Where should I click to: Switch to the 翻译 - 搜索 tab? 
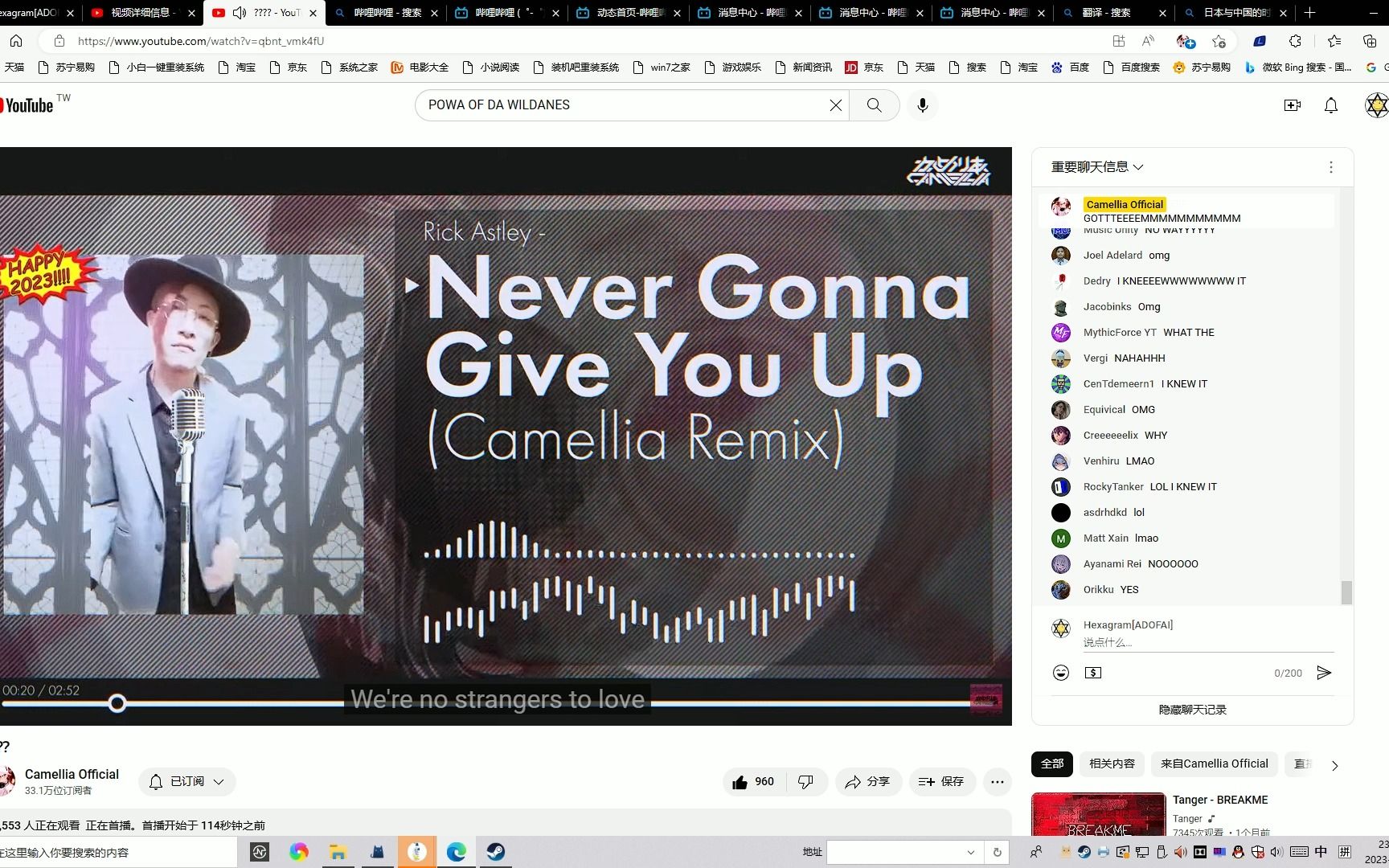pyautogui.click(x=1114, y=12)
